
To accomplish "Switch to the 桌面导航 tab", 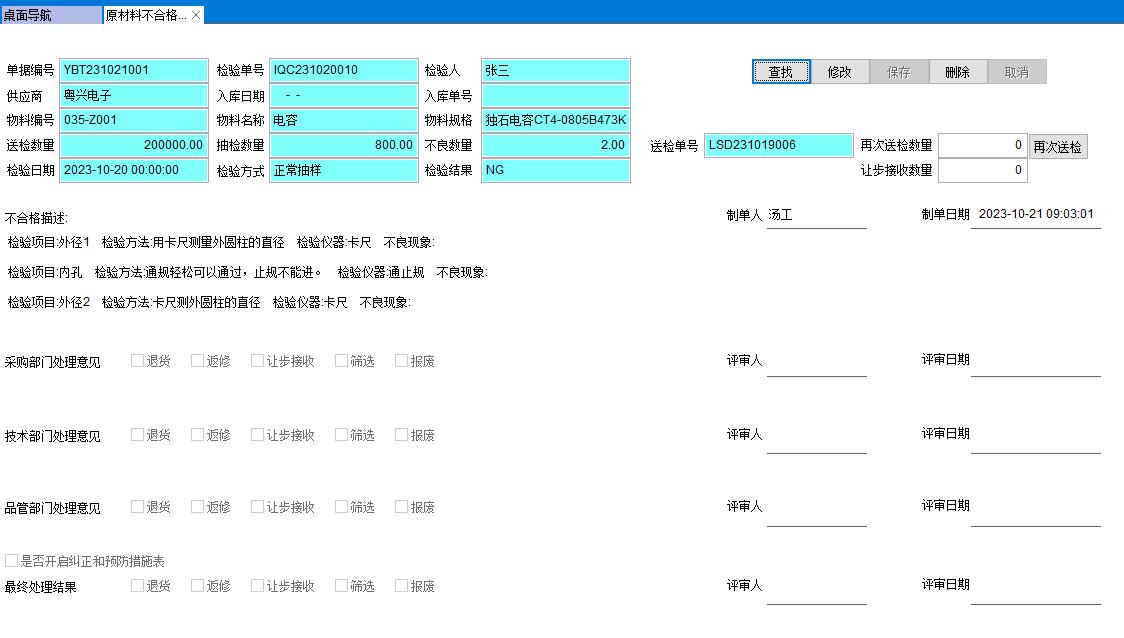I will (50, 15).
